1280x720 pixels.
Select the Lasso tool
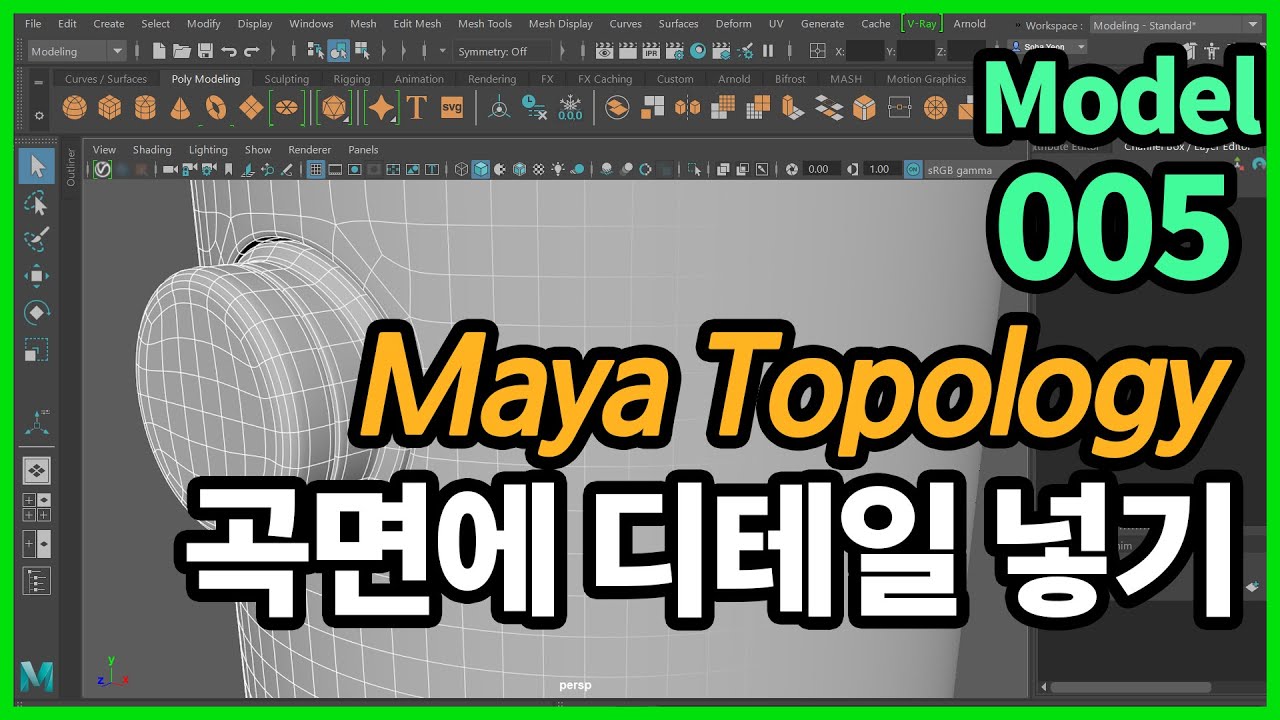[37, 203]
